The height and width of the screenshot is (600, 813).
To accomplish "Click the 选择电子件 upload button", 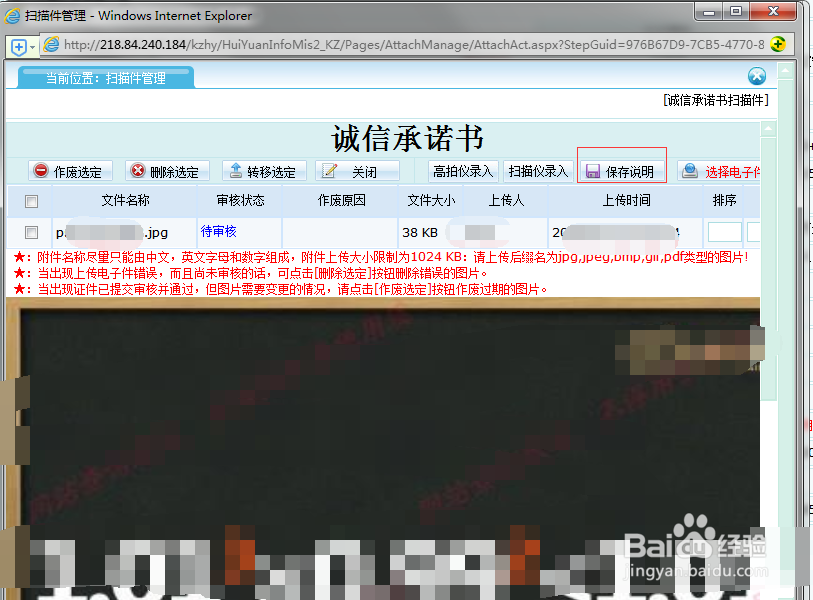I will tap(719, 171).
